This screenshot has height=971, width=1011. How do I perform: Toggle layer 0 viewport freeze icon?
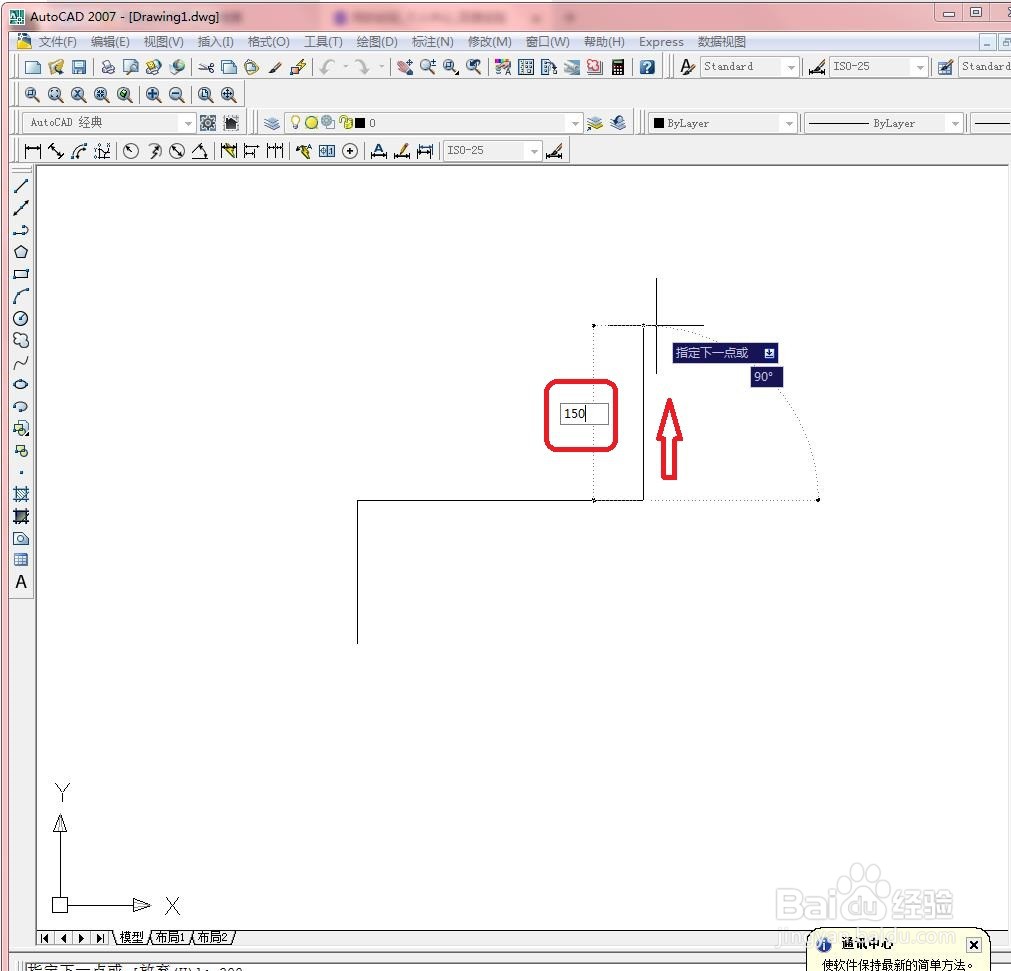(328, 122)
